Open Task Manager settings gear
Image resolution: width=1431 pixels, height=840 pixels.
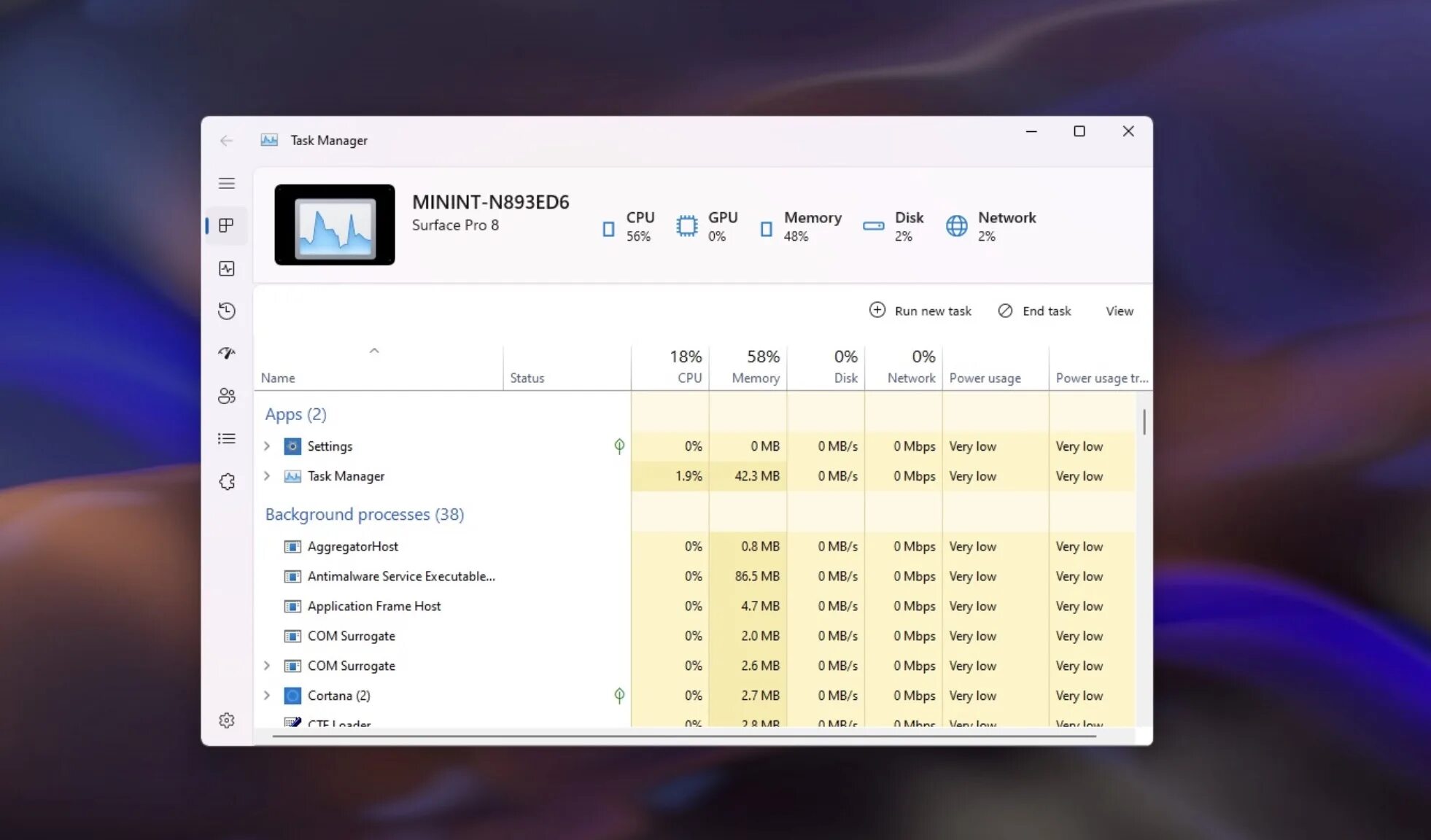coord(227,720)
